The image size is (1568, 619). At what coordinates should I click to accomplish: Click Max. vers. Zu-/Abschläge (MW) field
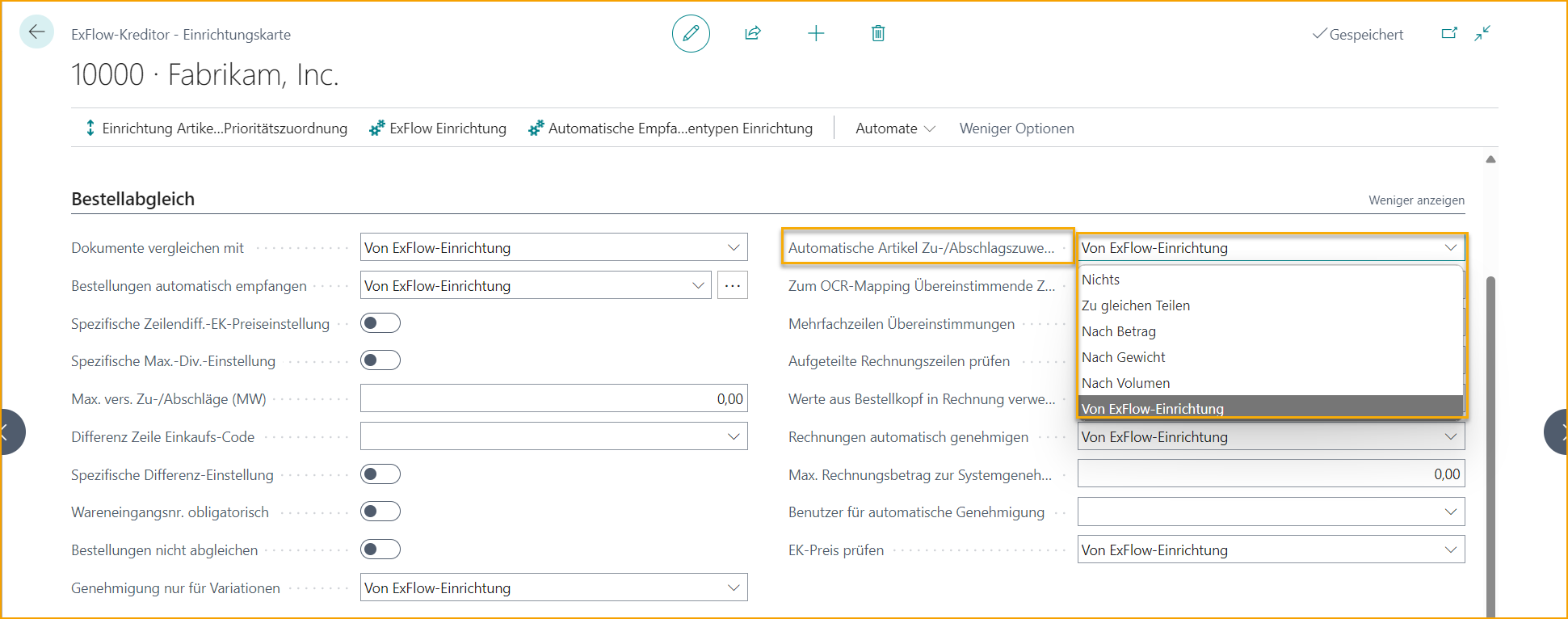click(x=553, y=398)
